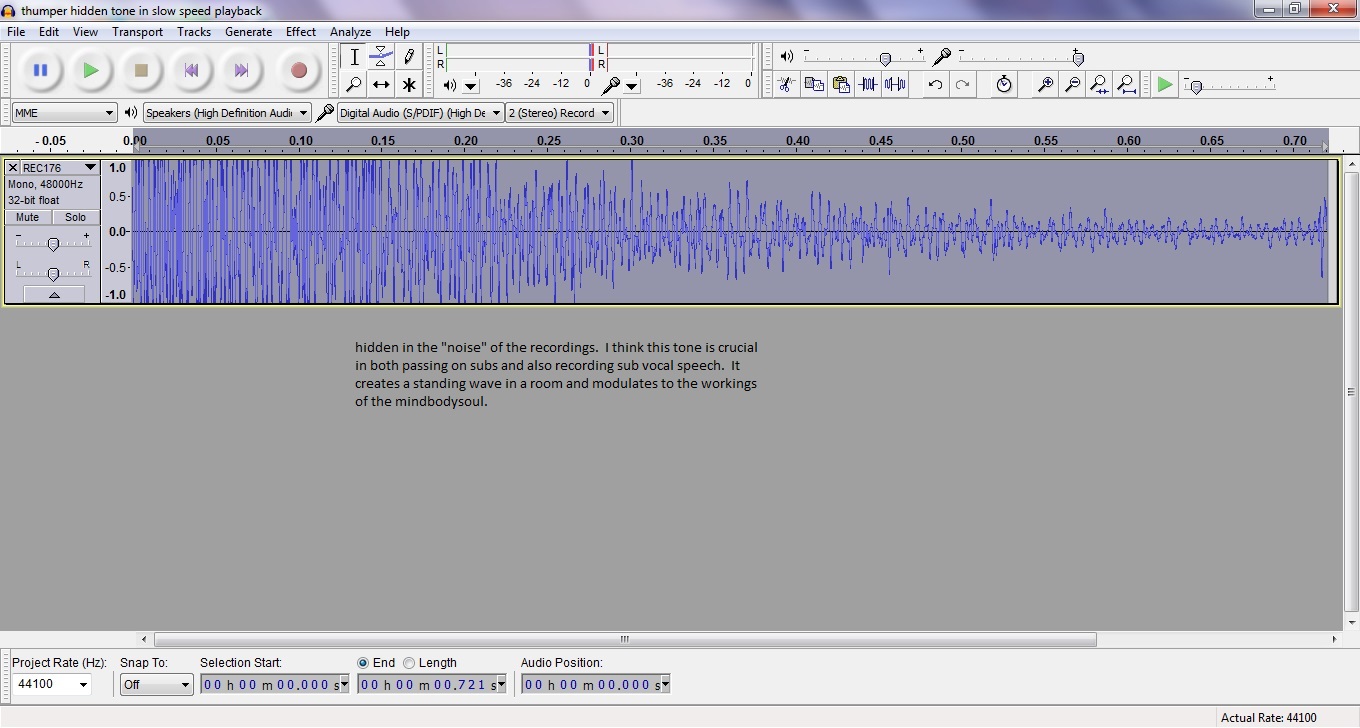This screenshot has width=1360, height=728.
Task: Open the Analyze menu
Action: (x=350, y=32)
